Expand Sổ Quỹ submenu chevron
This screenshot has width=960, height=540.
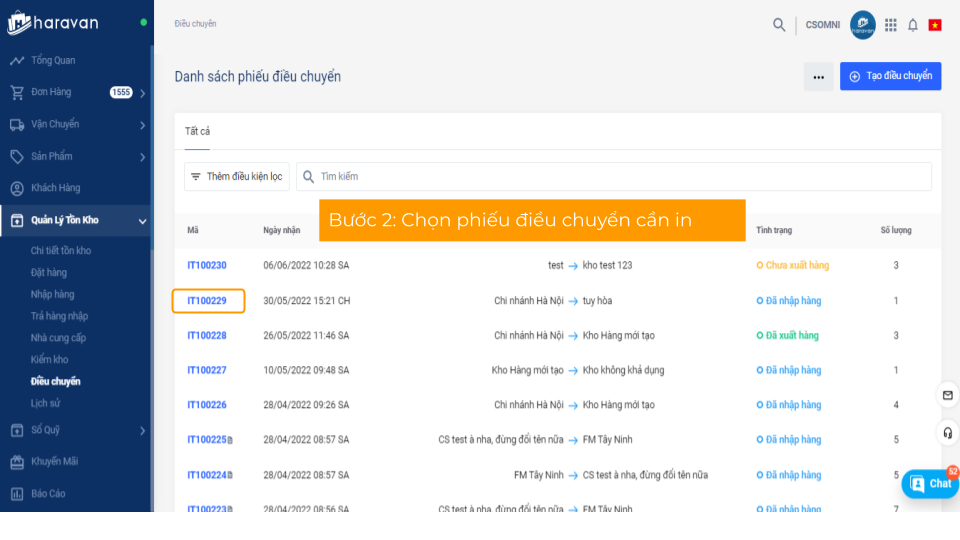(143, 431)
